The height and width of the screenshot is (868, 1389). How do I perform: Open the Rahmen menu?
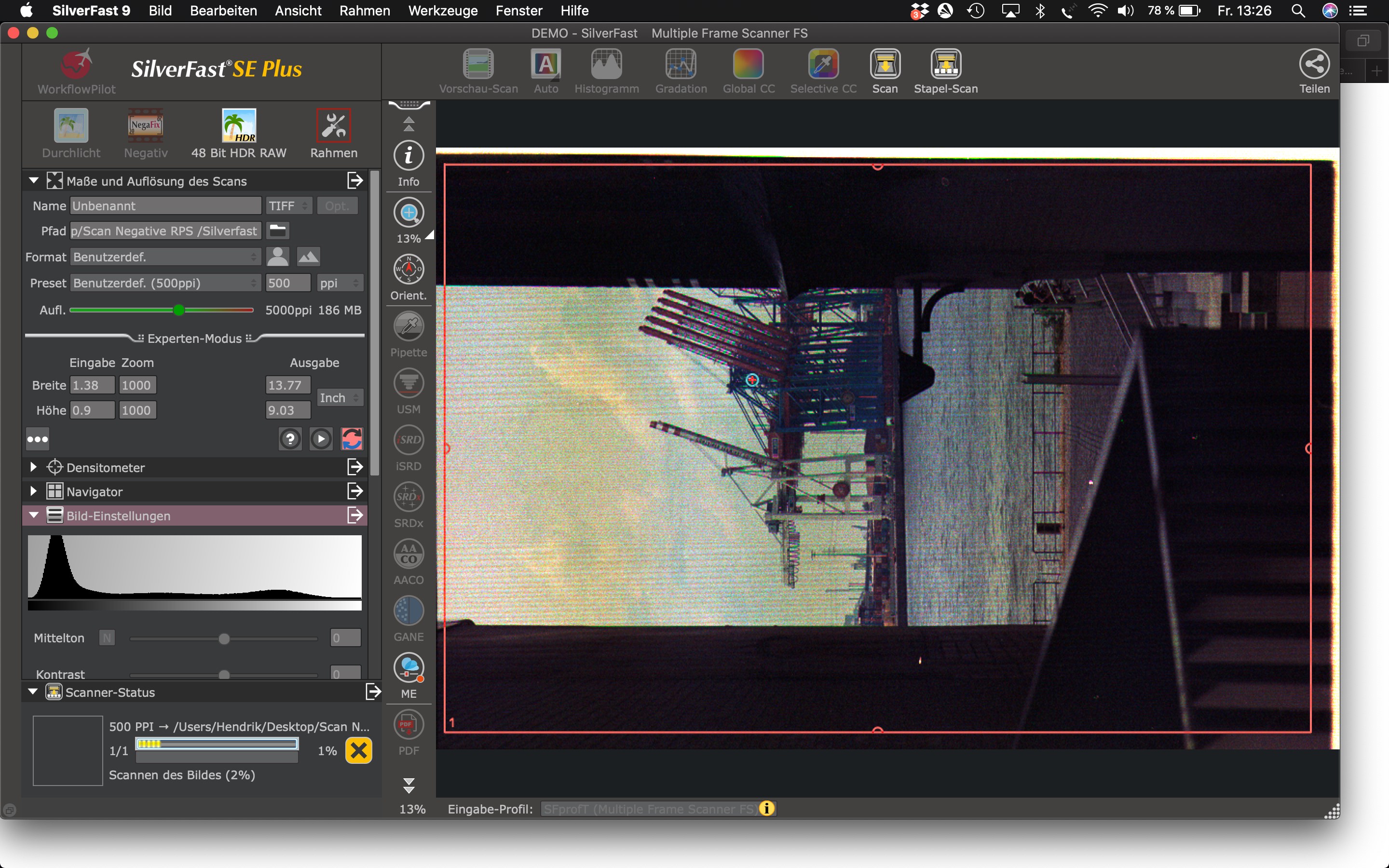(x=365, y=10)
